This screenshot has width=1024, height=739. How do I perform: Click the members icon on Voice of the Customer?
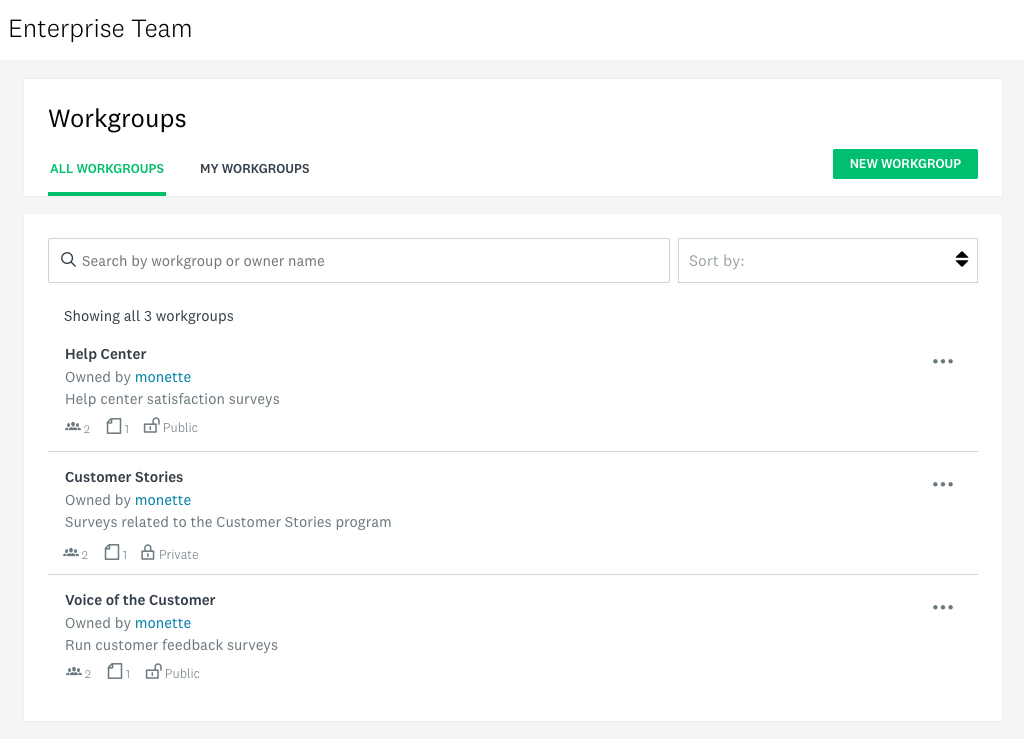coord(72,672)
